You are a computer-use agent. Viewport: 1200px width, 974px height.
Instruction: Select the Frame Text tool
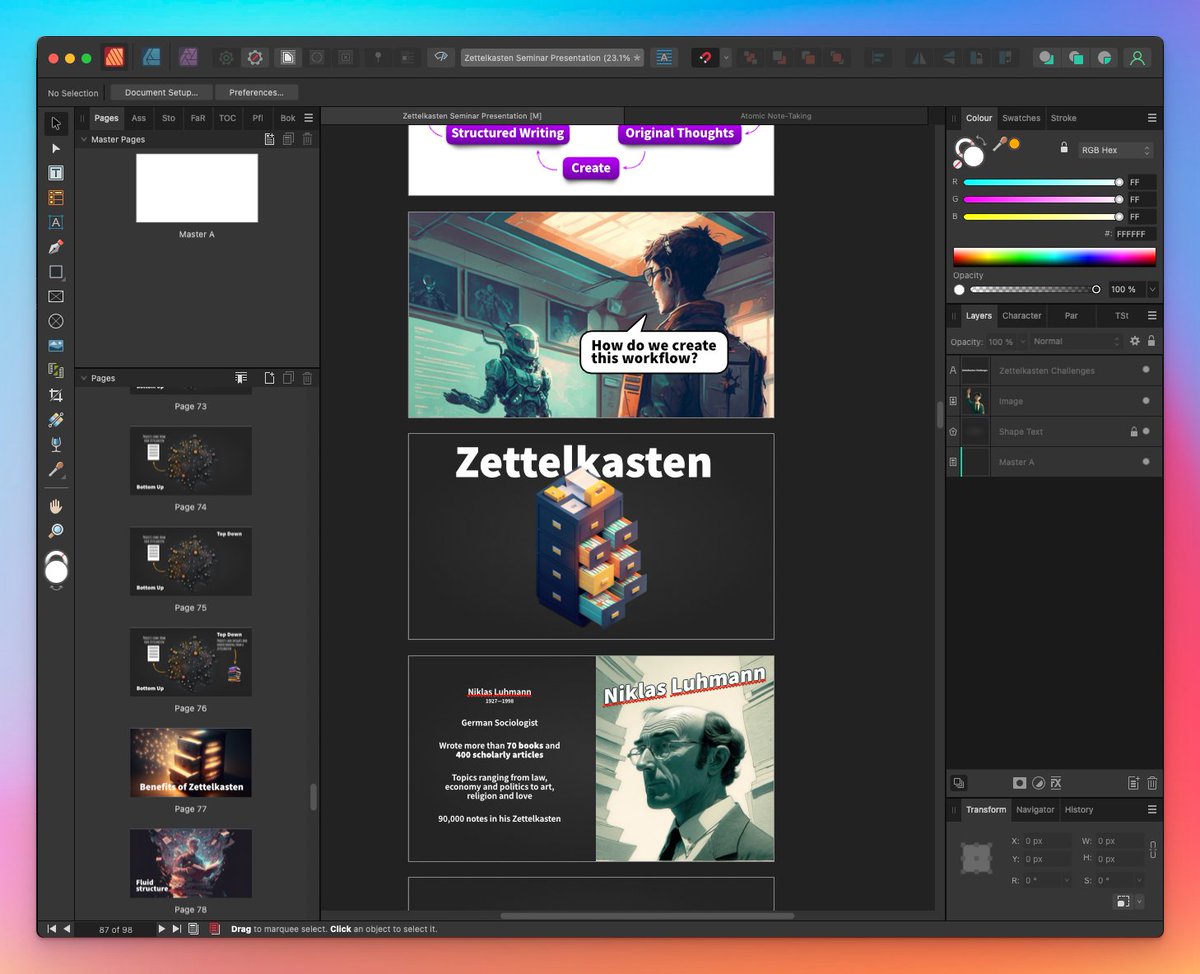point(56,173)
